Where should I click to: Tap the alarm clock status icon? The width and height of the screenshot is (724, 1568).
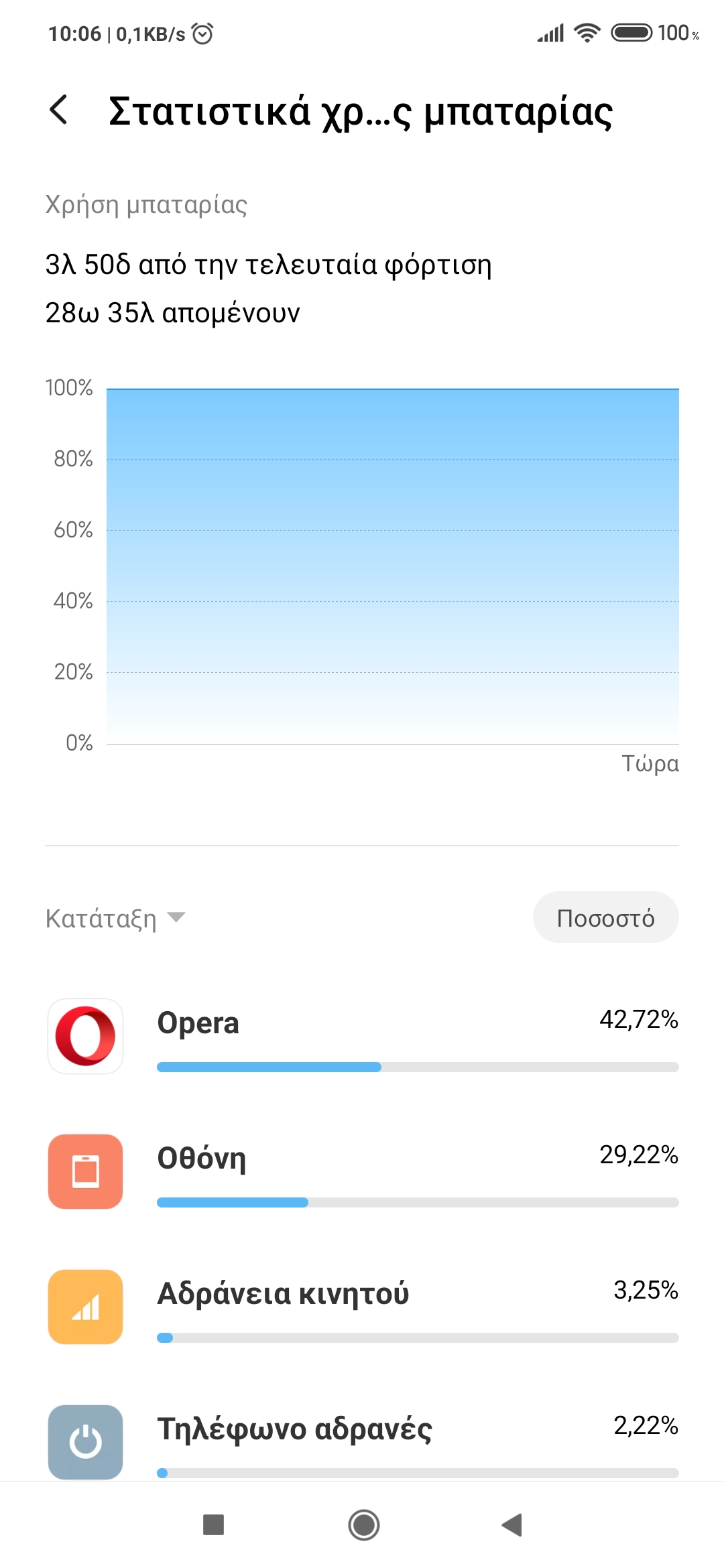(x=202, y=34)
